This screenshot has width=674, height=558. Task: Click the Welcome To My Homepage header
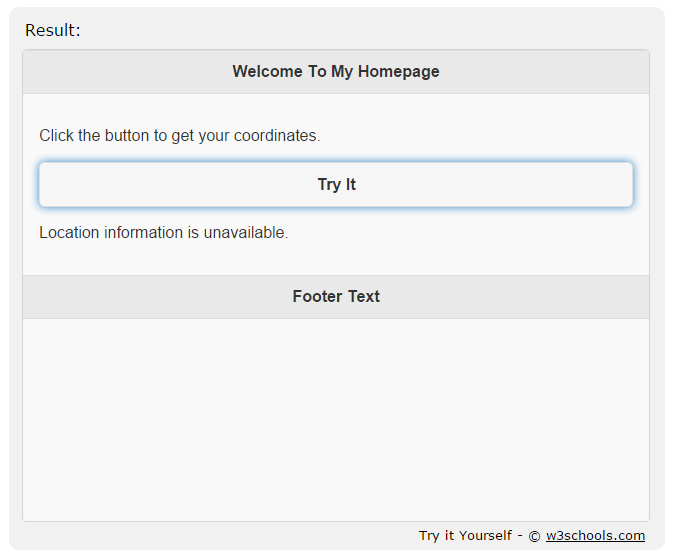point(336,71)
